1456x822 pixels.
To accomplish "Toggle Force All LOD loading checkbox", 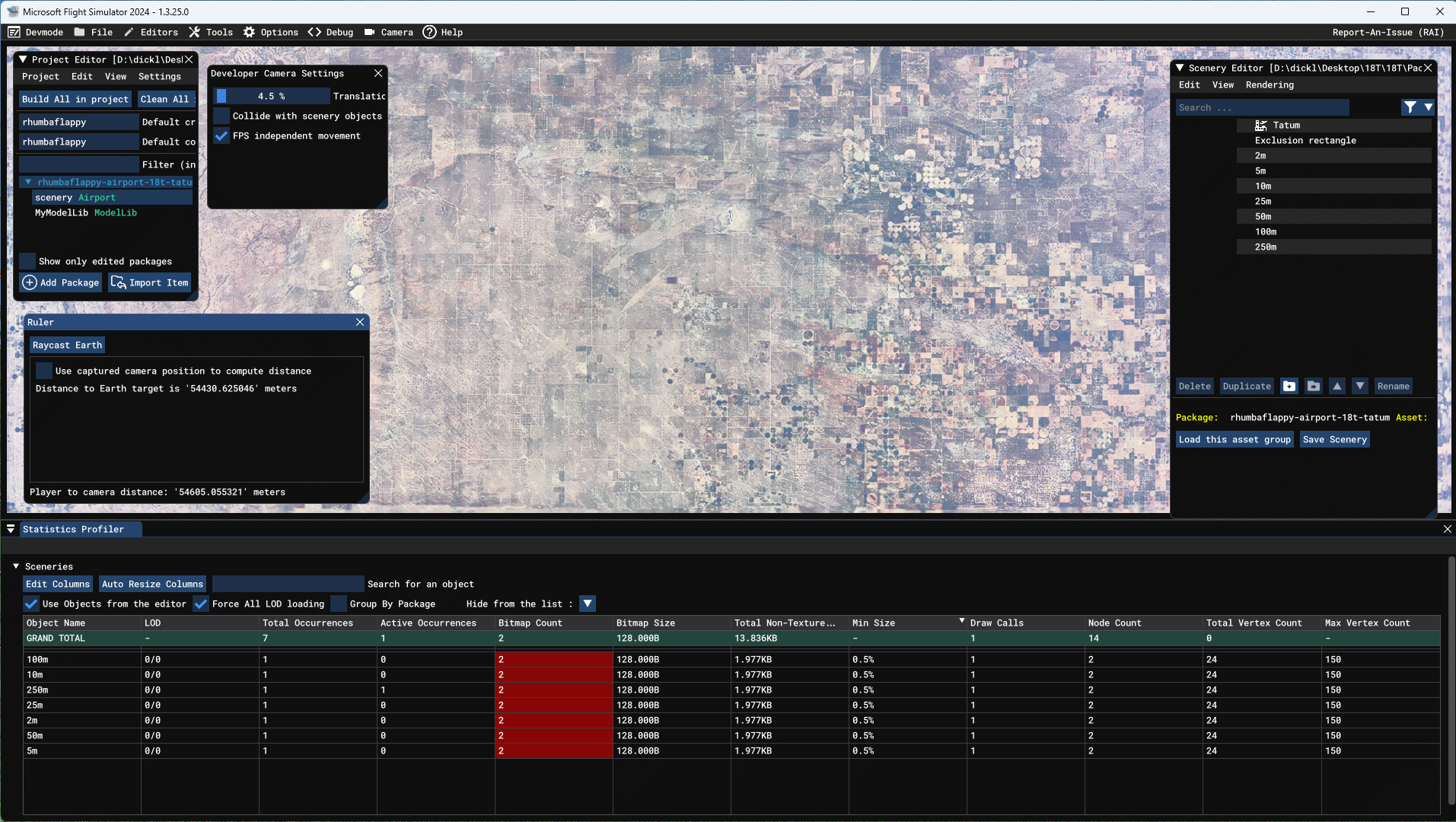I will pyautogui.click(x=201, y=604).
